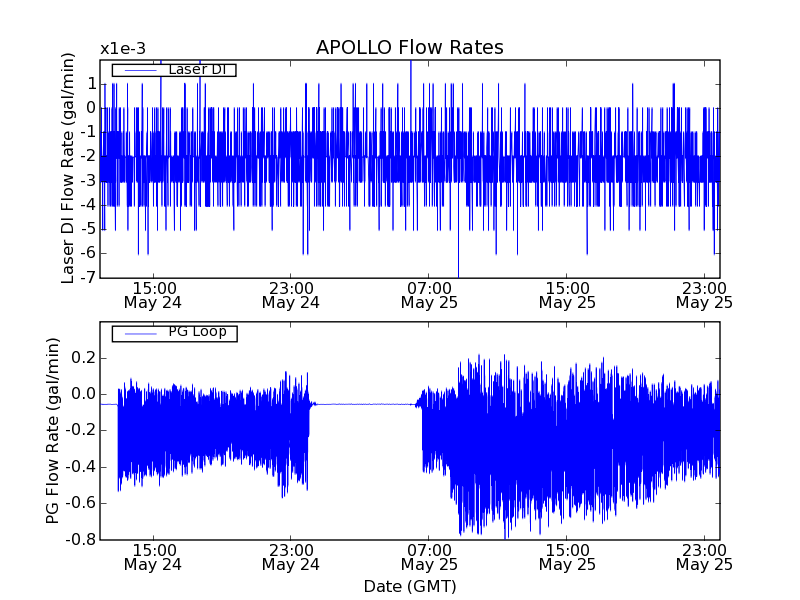Screen dimensions: 800x600
Task: Click 07:00 May 25 tick under top plot
Action: [x=429, y=294]
